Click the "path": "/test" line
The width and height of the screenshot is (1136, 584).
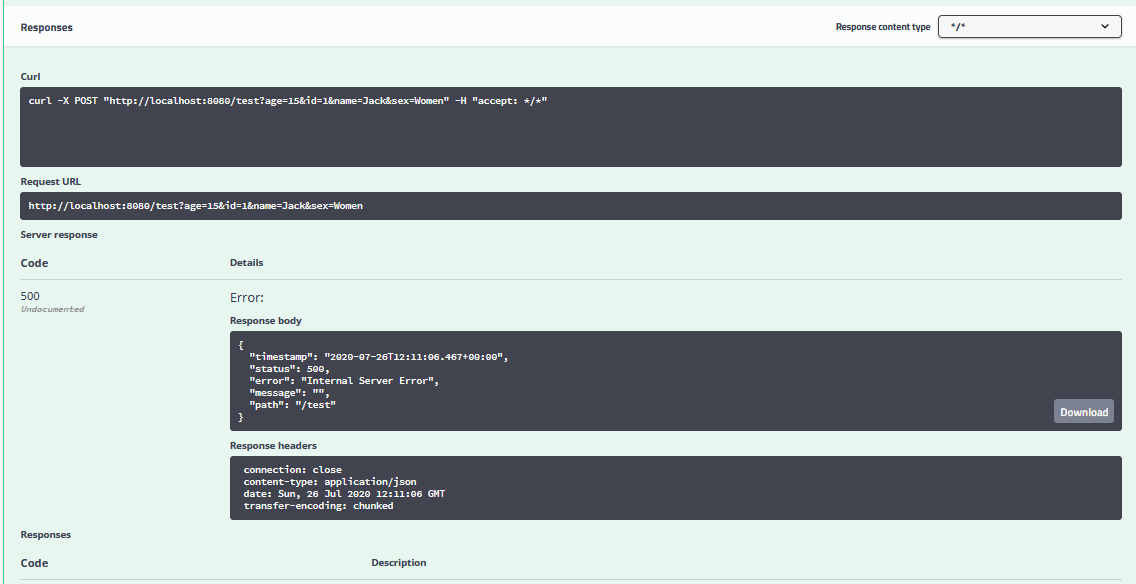(293, 405)
